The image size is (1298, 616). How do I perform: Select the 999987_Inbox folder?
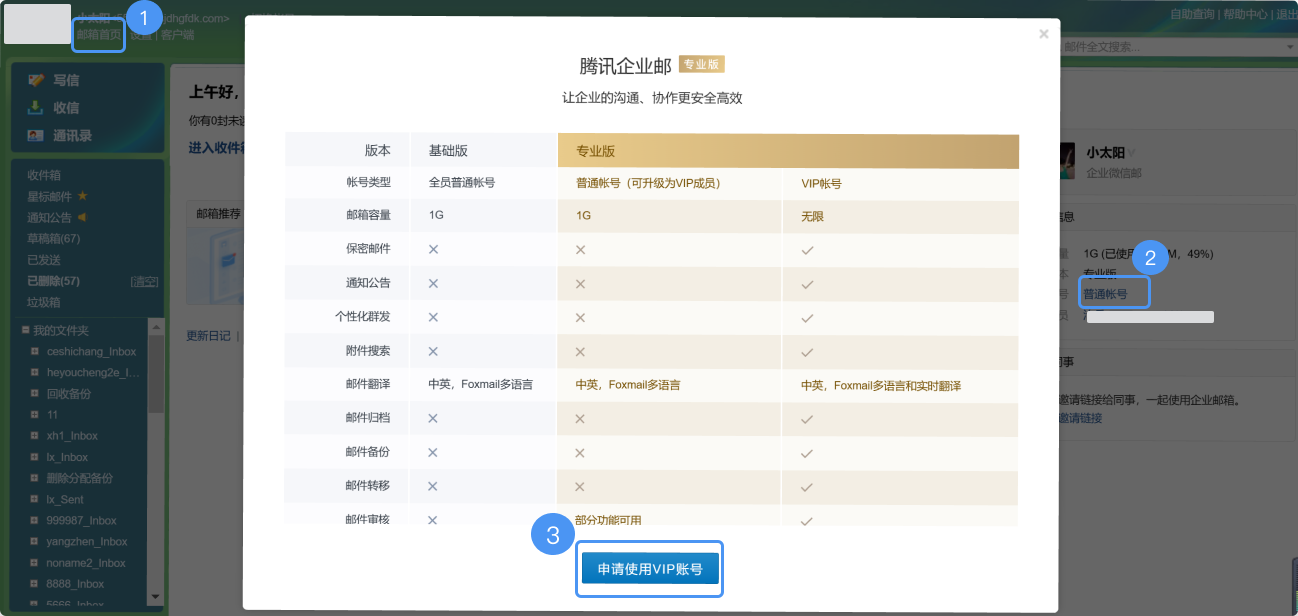[82, 521]
